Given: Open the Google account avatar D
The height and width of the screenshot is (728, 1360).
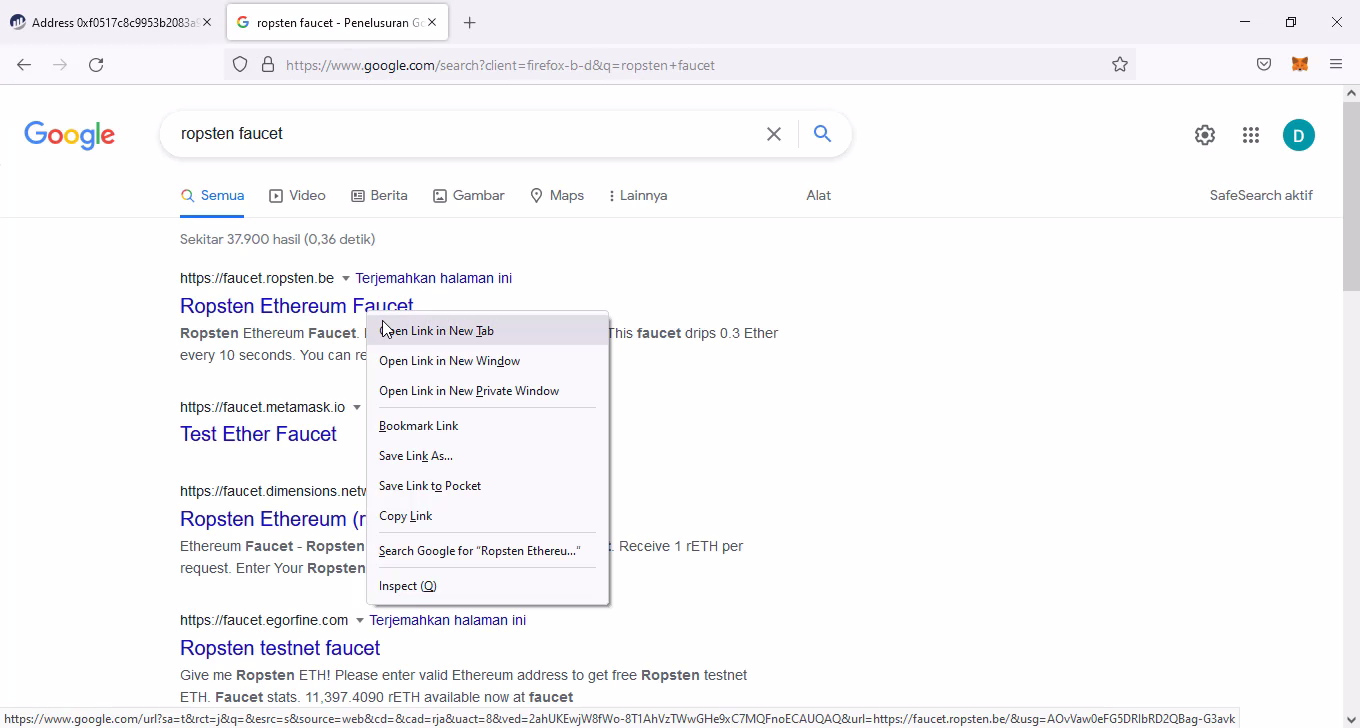Looking at the screenshot, I should click(x=1298, y=135).
